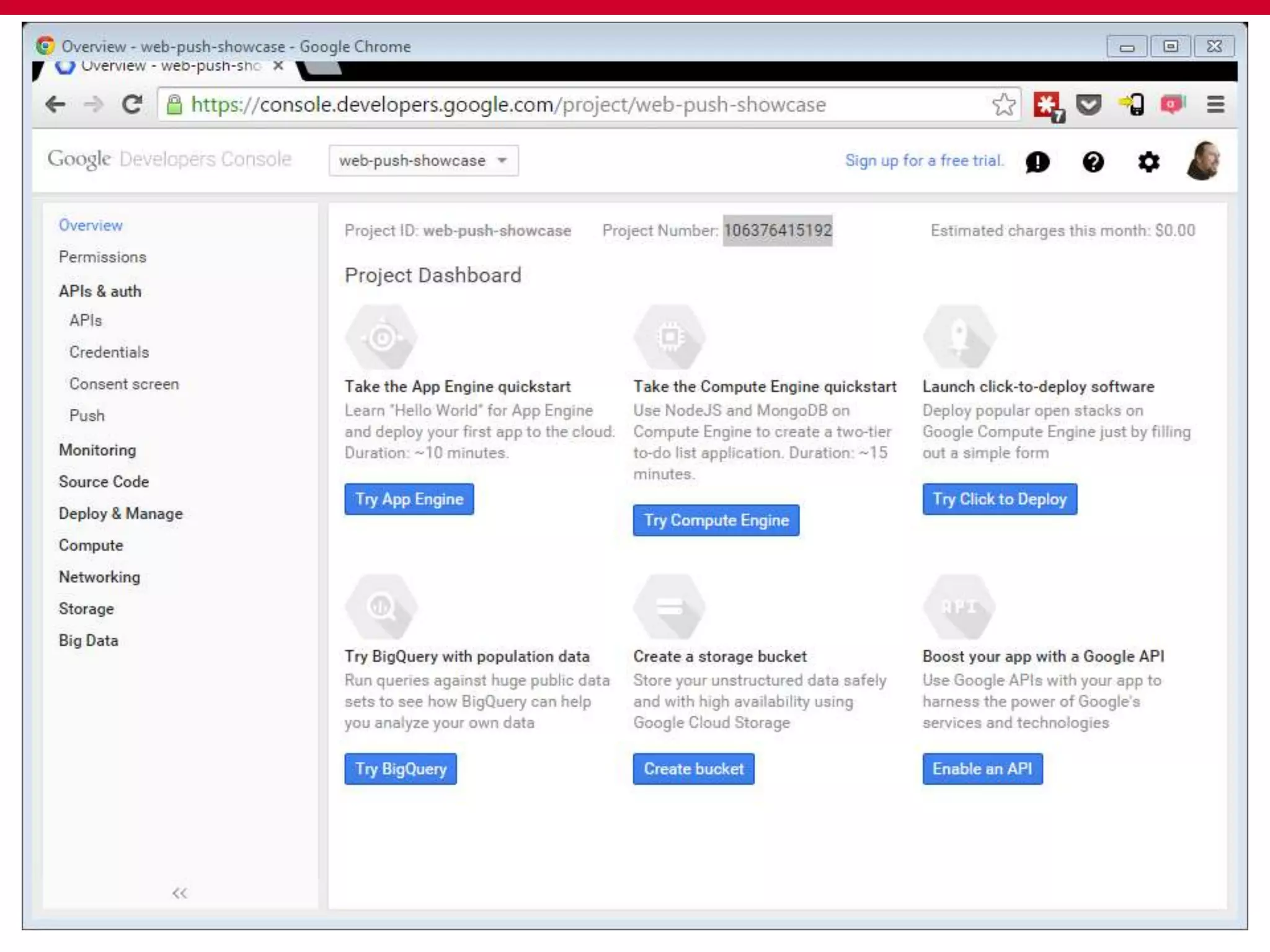
Task: Expand the Compute section in sidebar
Action: (91, 545)
